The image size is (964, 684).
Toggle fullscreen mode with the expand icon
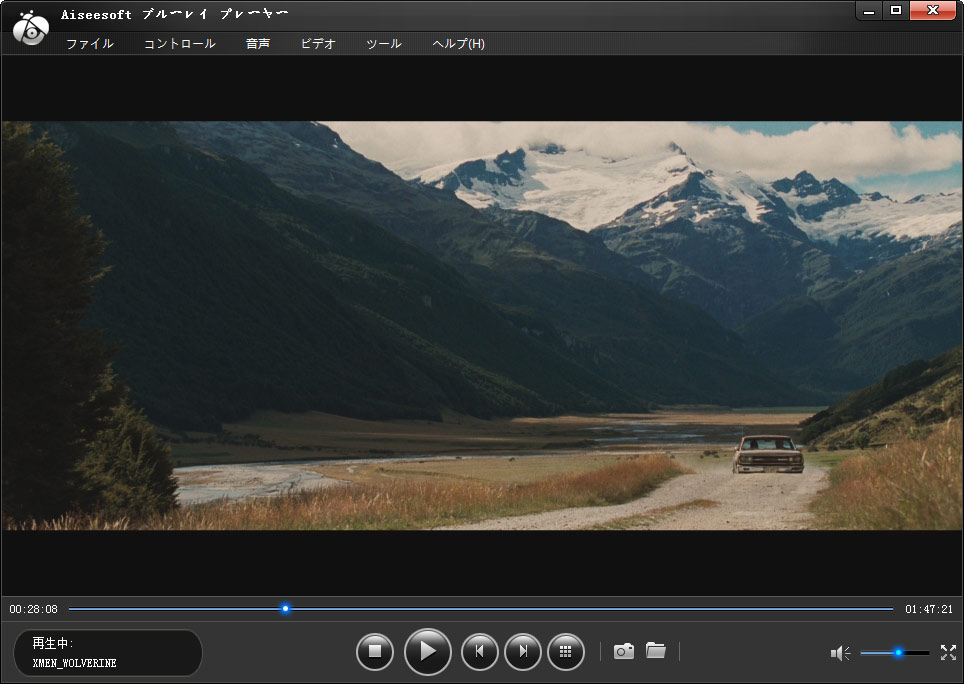click(948, 652)
